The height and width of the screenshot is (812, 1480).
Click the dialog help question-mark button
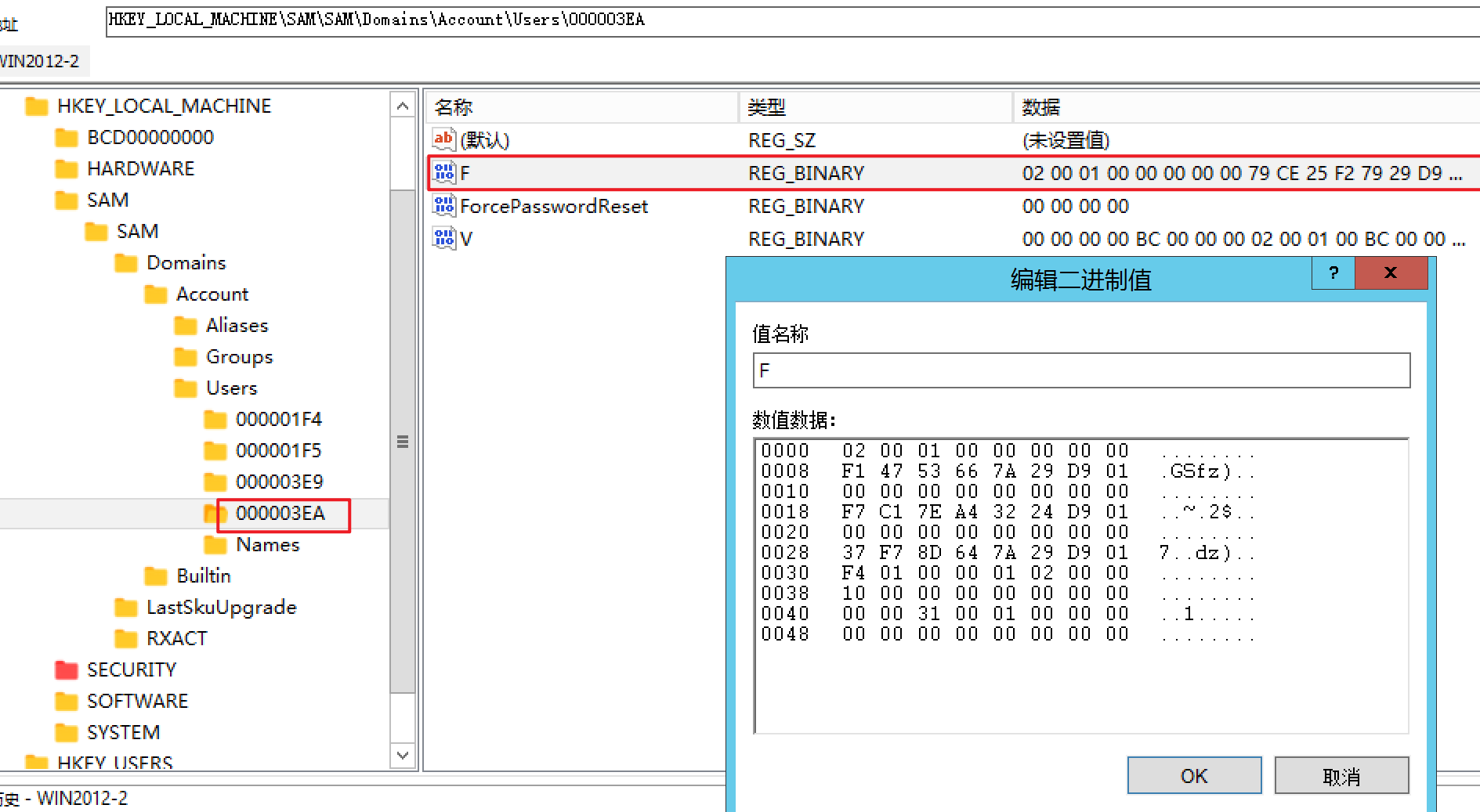click(x=1333, y=272)
